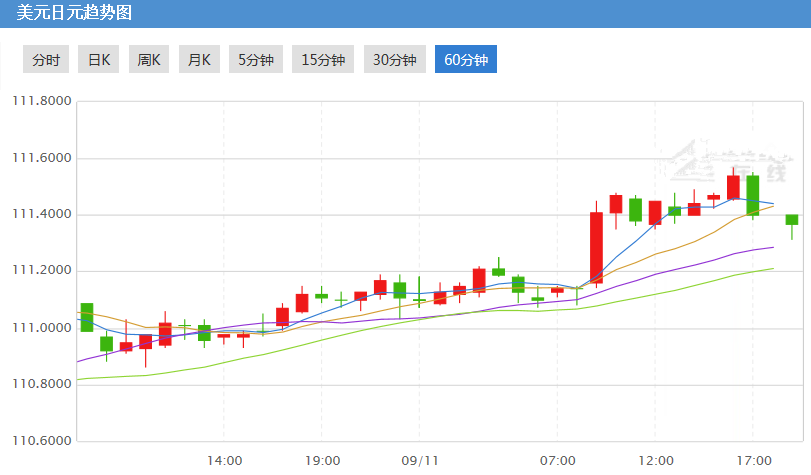Select the 15分钟 interval tab

(322, 59)
